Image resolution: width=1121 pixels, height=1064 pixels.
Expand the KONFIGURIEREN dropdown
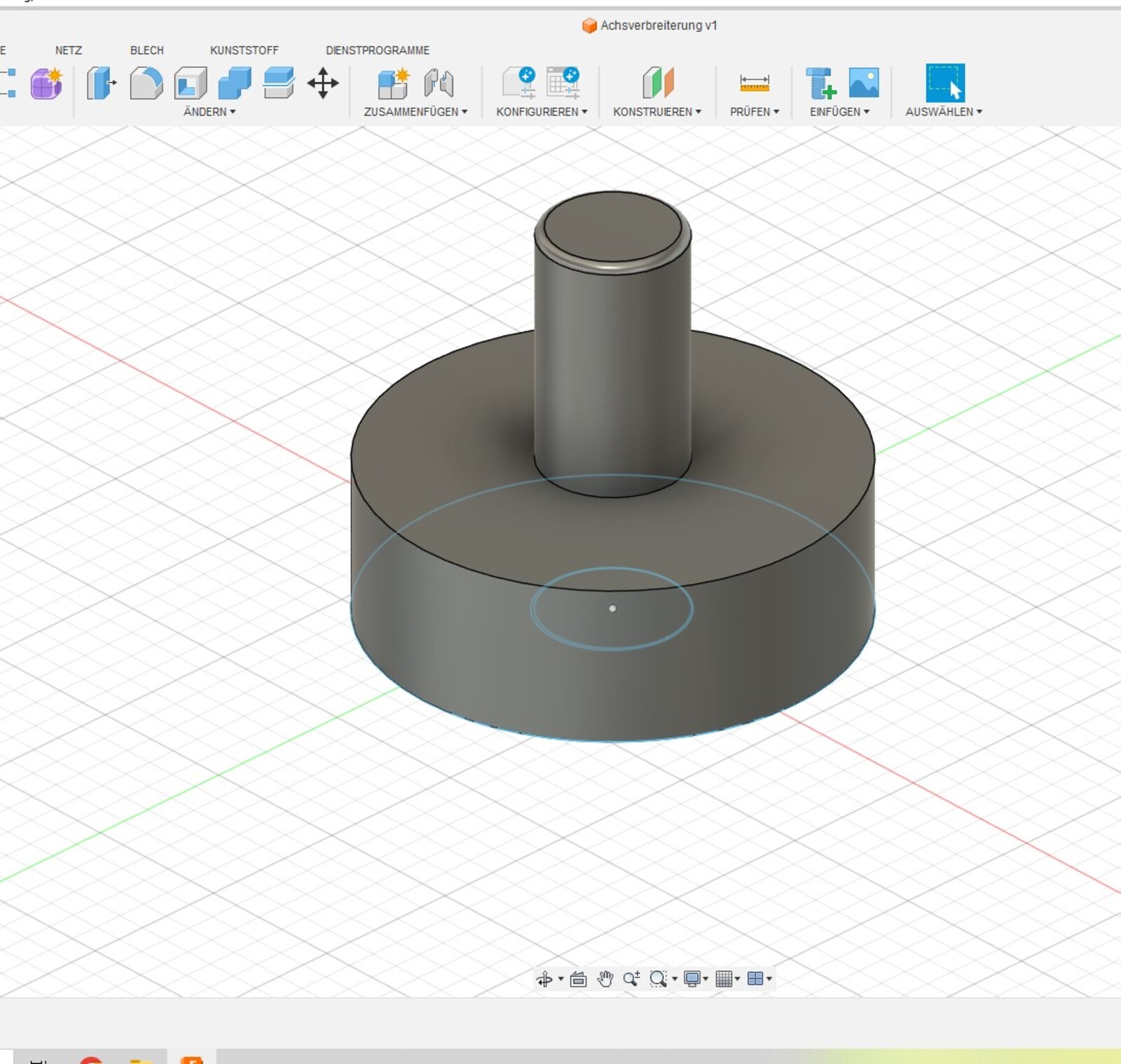pos(542,112)
